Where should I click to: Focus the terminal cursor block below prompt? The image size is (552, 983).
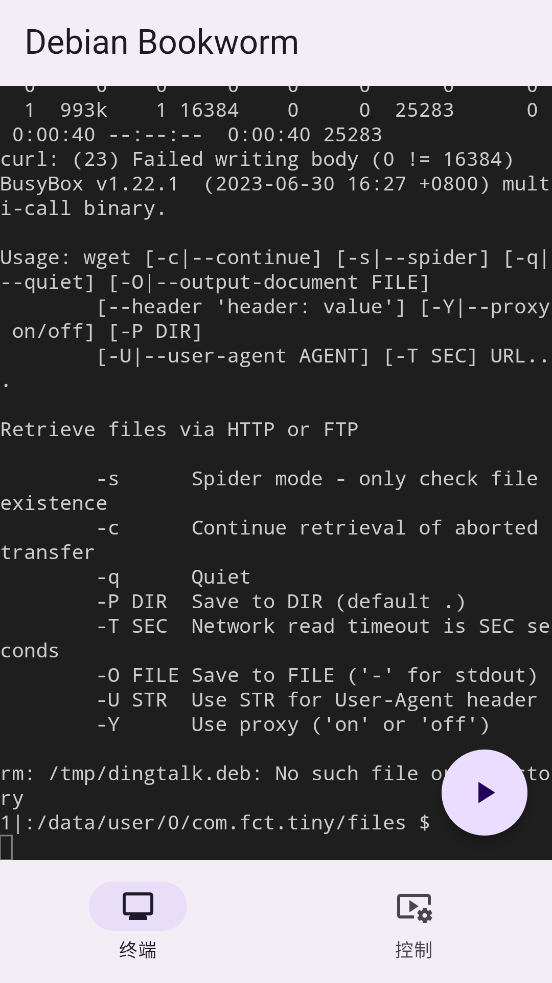click(x=6, y=848)
